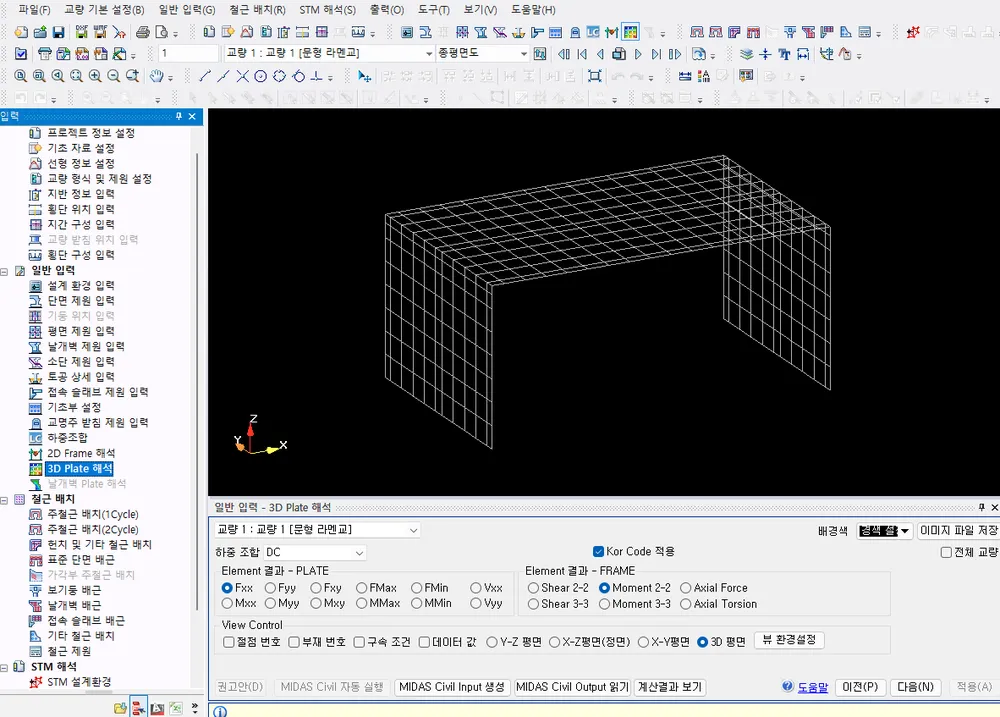
Task: Click the New project icon
Action: (x=21, y=31)
